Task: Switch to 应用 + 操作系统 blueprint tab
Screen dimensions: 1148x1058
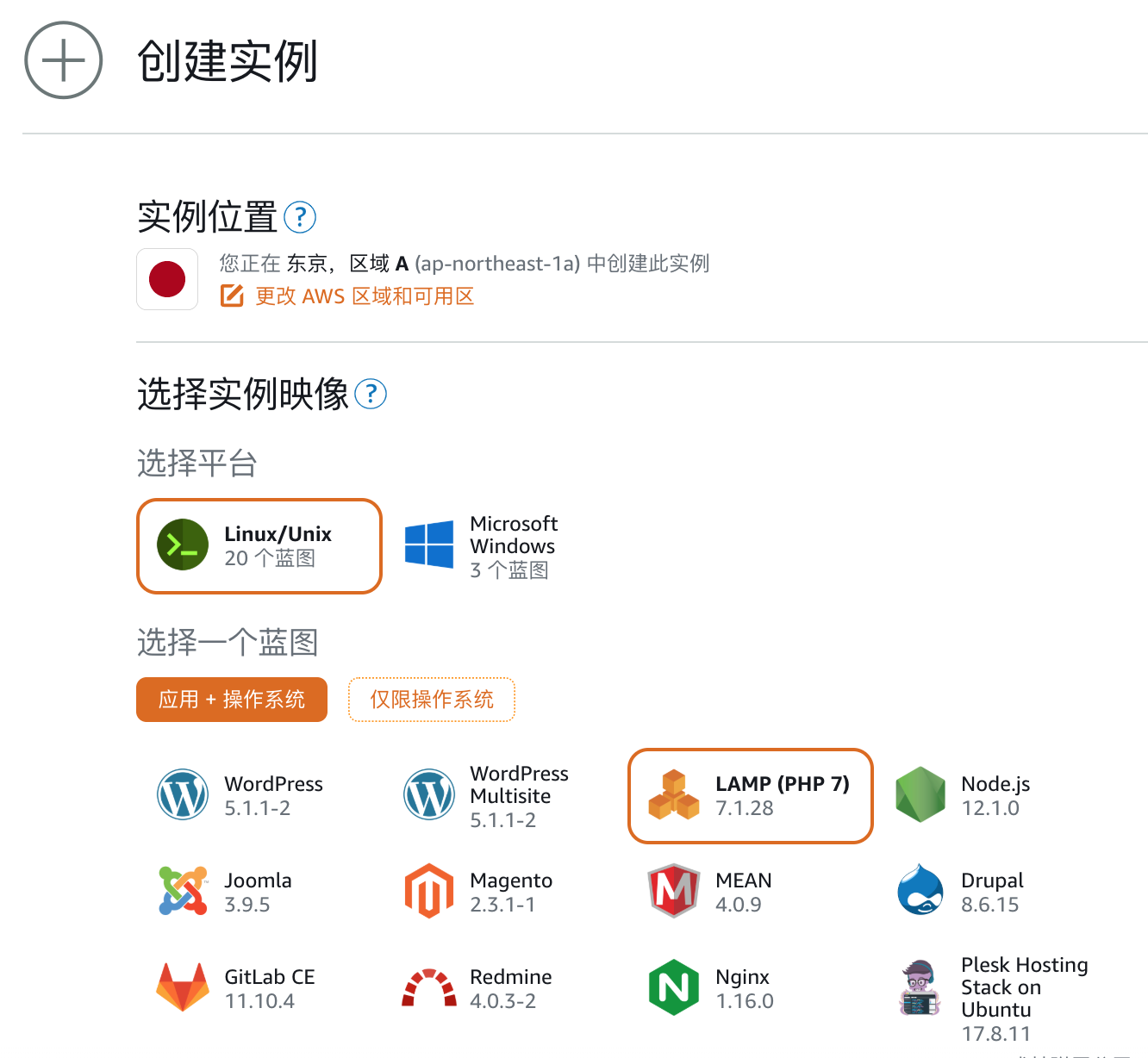Action: coord(232,700)
